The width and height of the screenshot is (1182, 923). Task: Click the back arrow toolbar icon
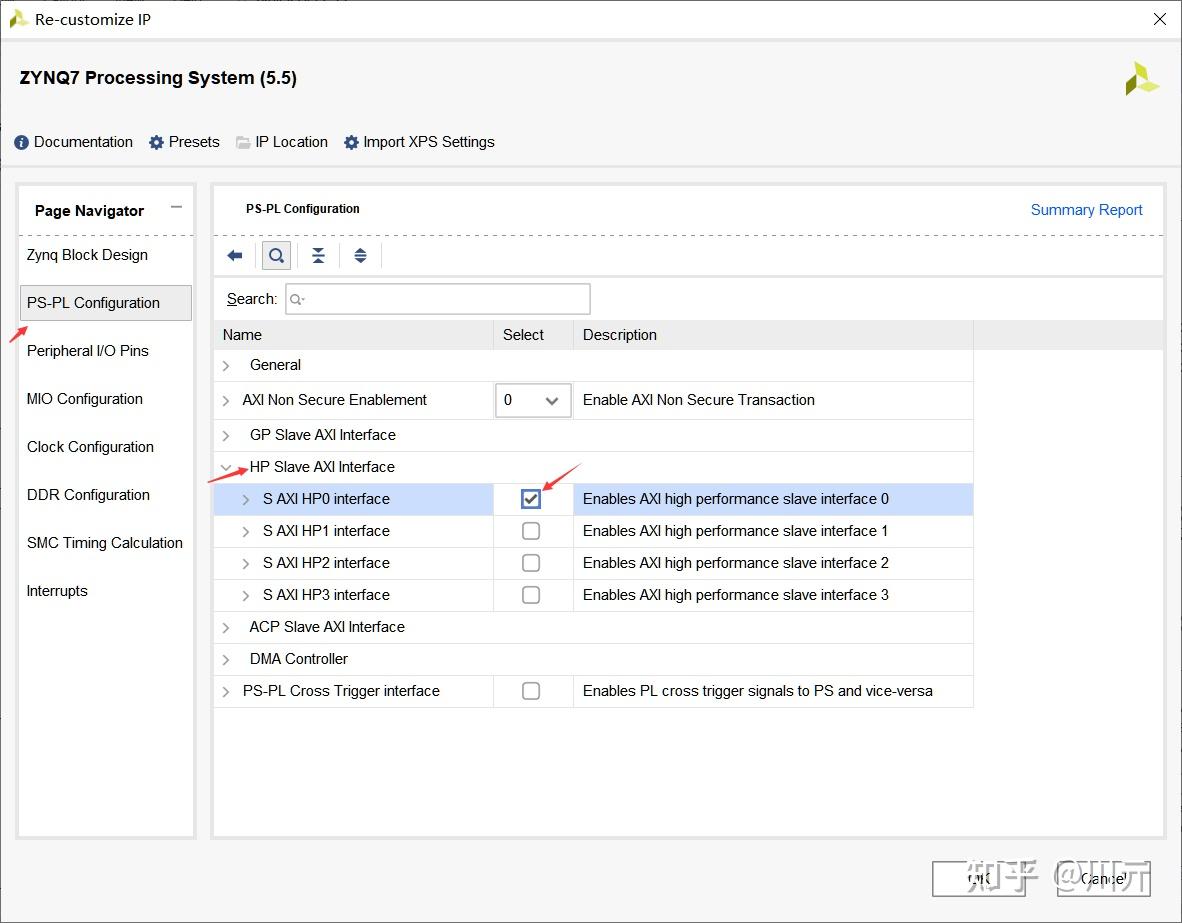(x=235, y=256)
